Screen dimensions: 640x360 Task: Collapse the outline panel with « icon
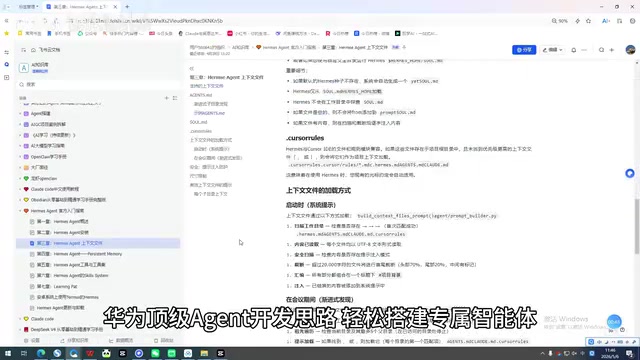tap(191, 68)
